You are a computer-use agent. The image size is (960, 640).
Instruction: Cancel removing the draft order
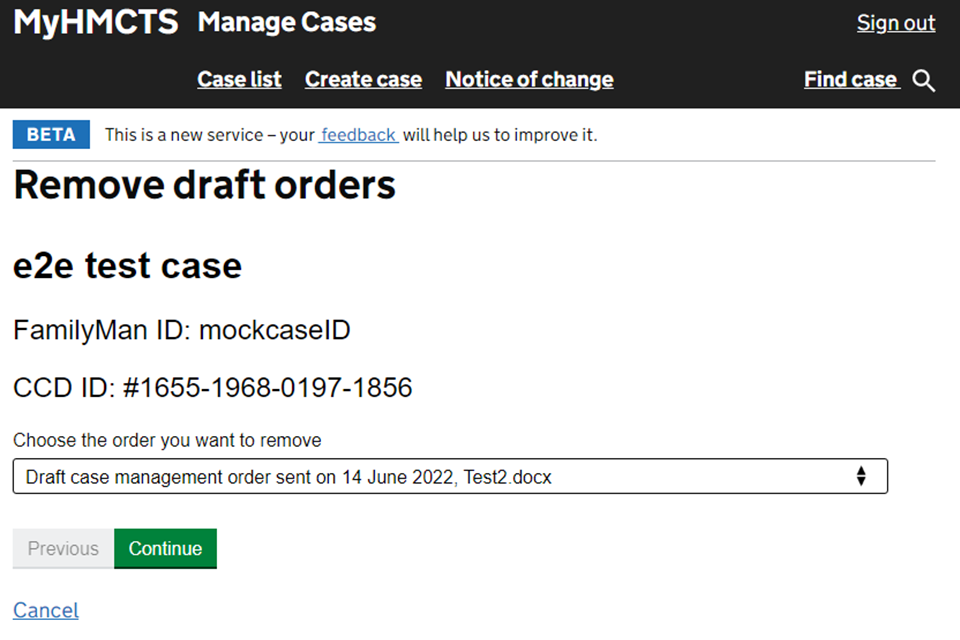tap(45, 610)
